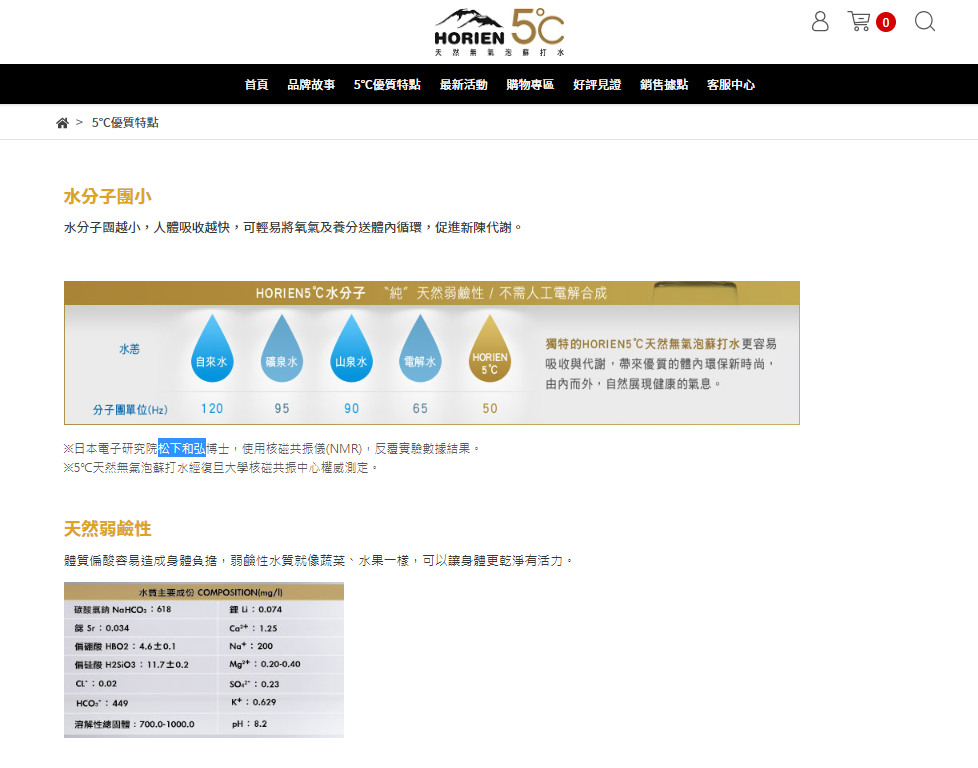Click the 礦泉水 water drop
The width and height of the screenshot is (978, 768).
click(282, 348)
